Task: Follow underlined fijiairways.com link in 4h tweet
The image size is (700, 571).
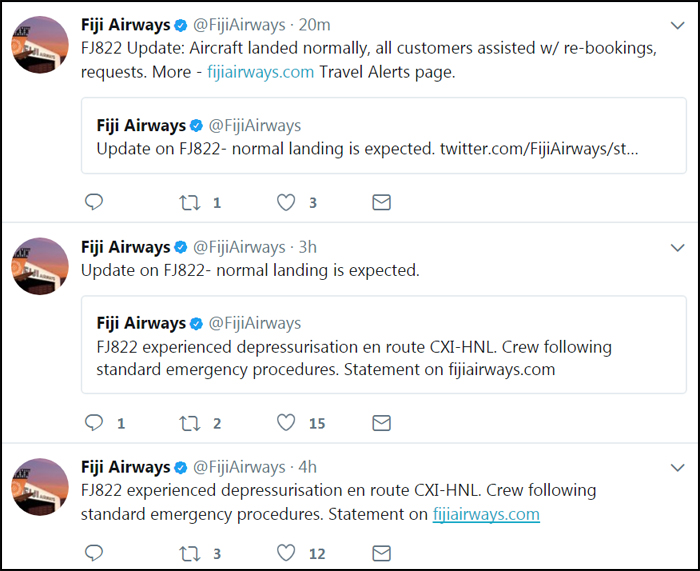Action: pos(486,515)
